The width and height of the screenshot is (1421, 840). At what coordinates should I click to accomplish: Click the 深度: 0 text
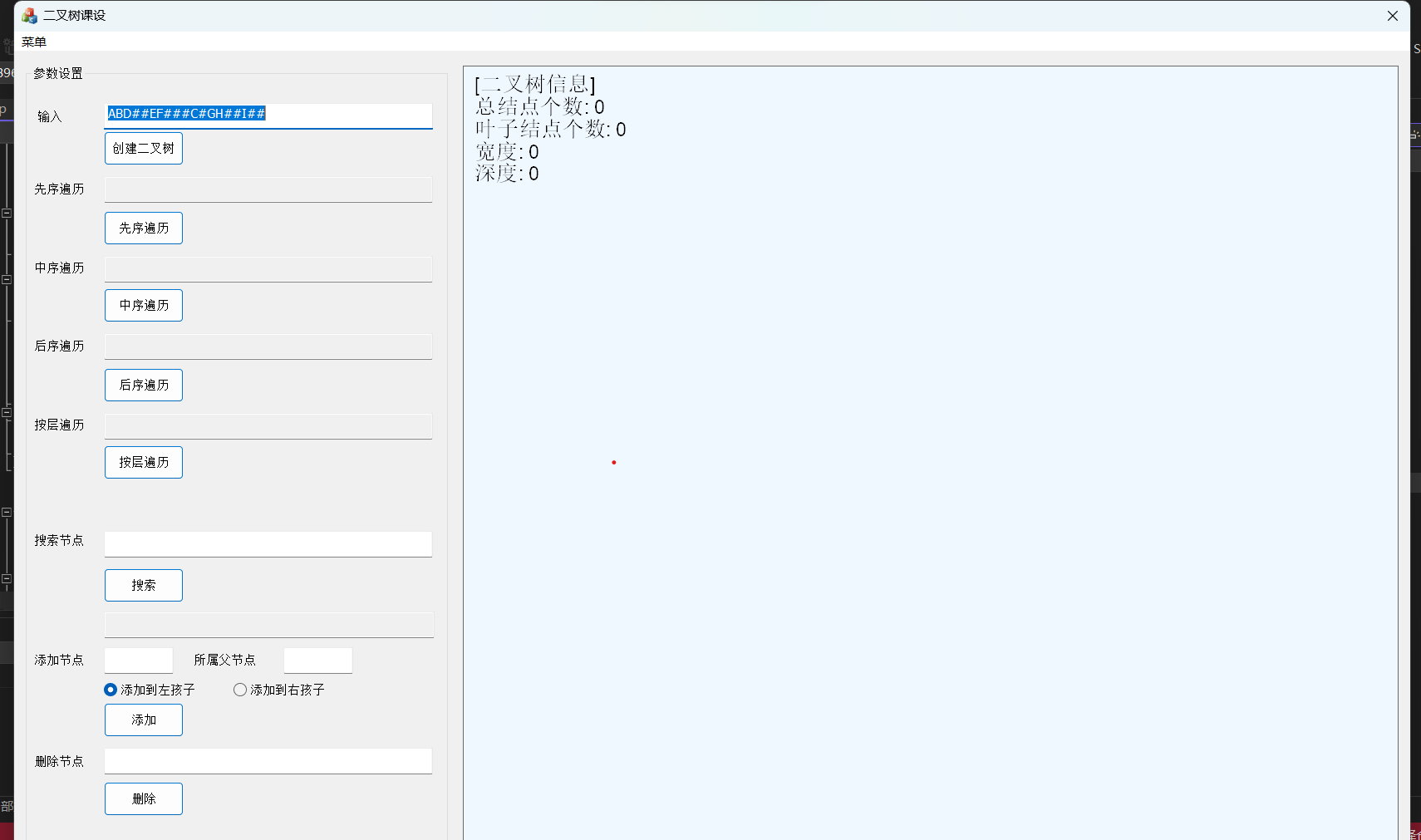coord(507,173)
